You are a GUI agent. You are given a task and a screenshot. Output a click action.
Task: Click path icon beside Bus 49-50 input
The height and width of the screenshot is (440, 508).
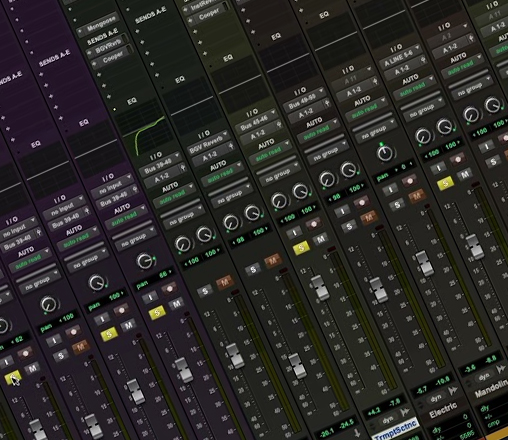pyautogui.click(x=327, y=103)
